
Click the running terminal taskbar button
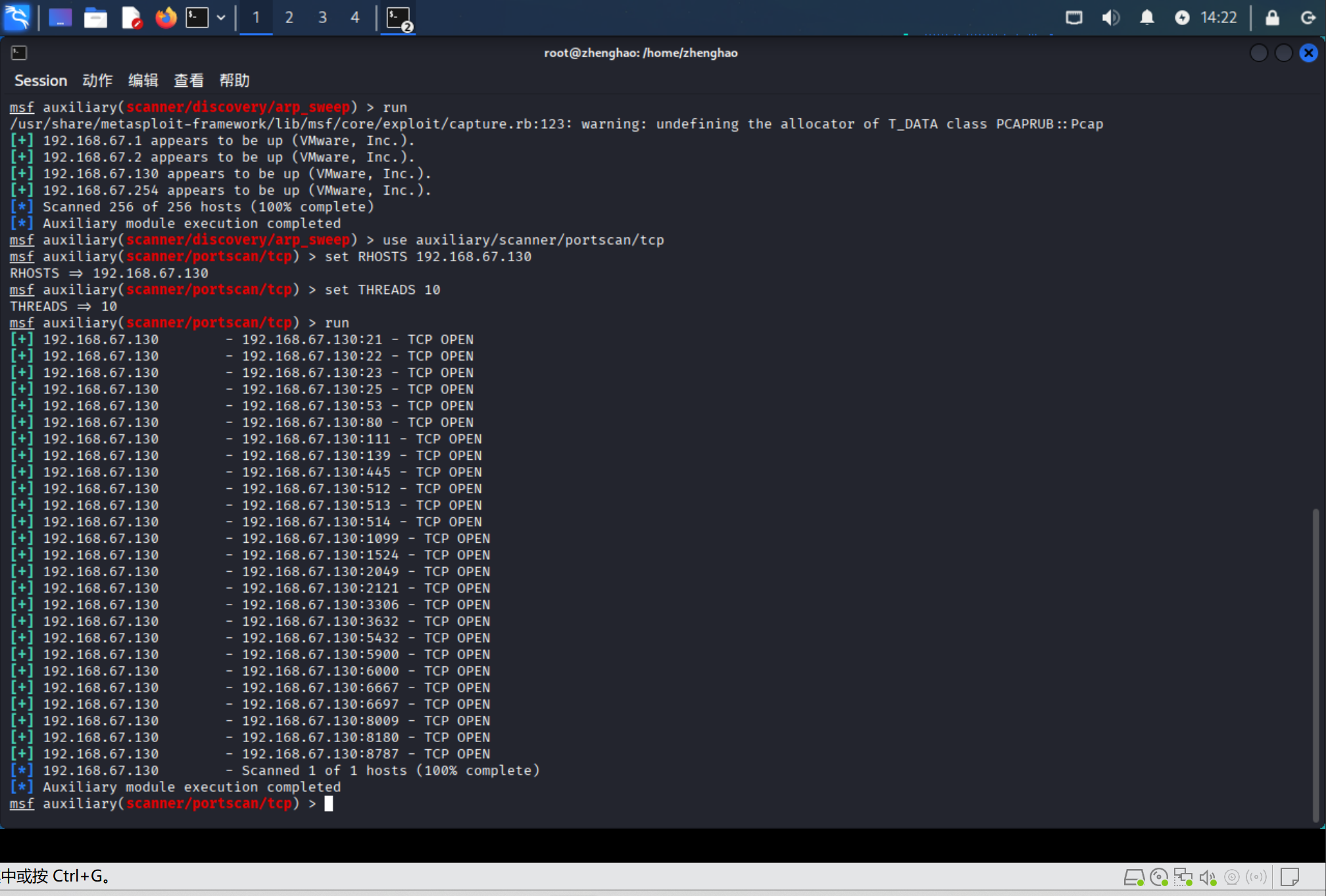[x=399, y=17]
